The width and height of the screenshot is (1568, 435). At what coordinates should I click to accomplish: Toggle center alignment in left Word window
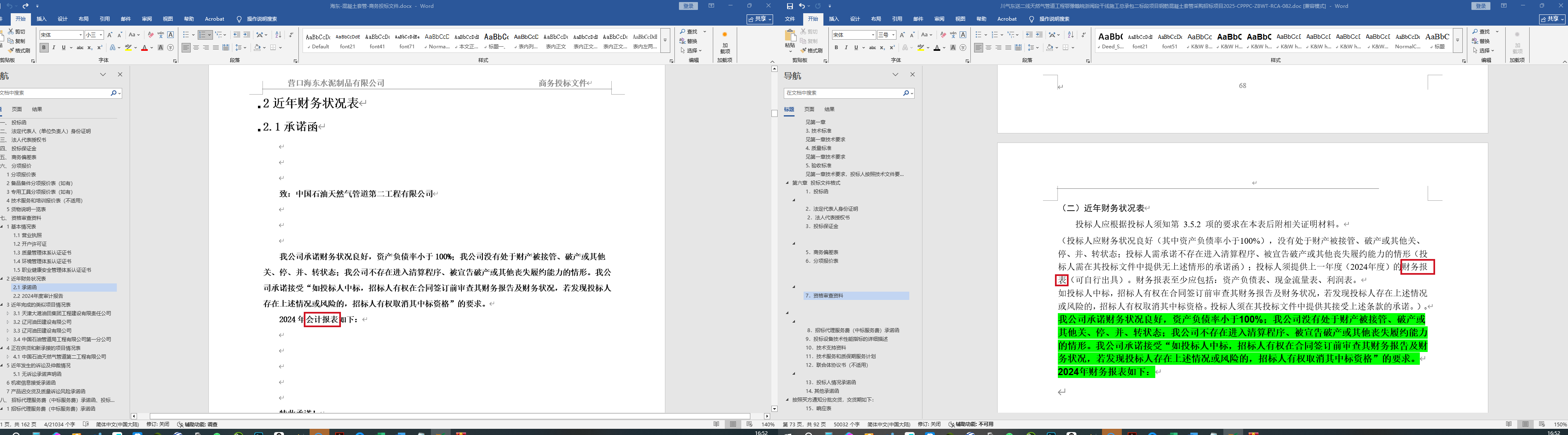click(x=196, y=48)
